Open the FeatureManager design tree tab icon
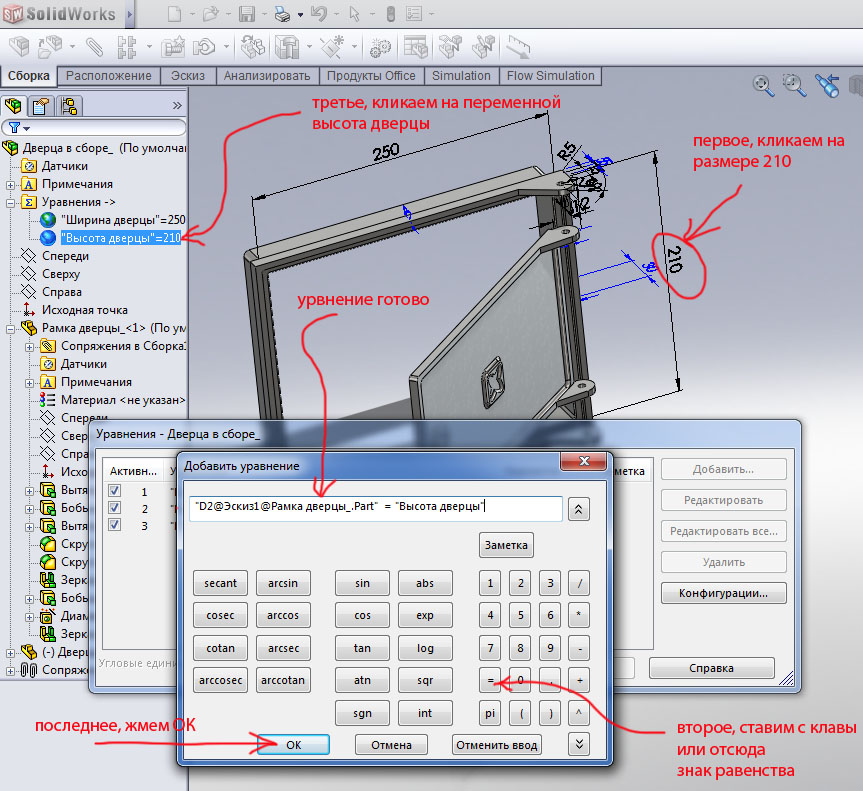This screenshot has width=863, height=791. tap(14, 106)
